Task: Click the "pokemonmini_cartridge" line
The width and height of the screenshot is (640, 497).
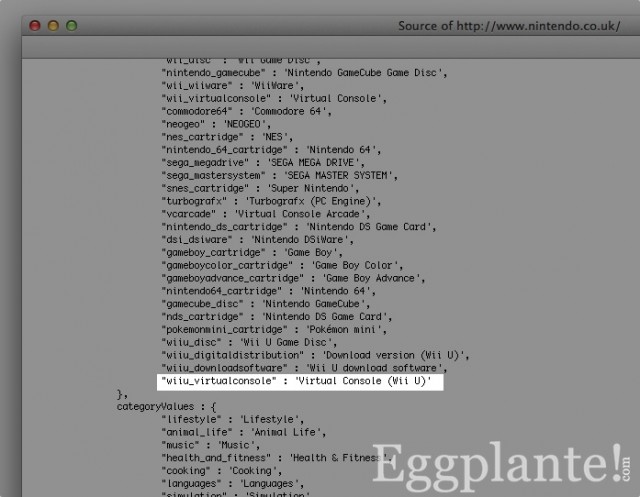Action: point(274,330)
